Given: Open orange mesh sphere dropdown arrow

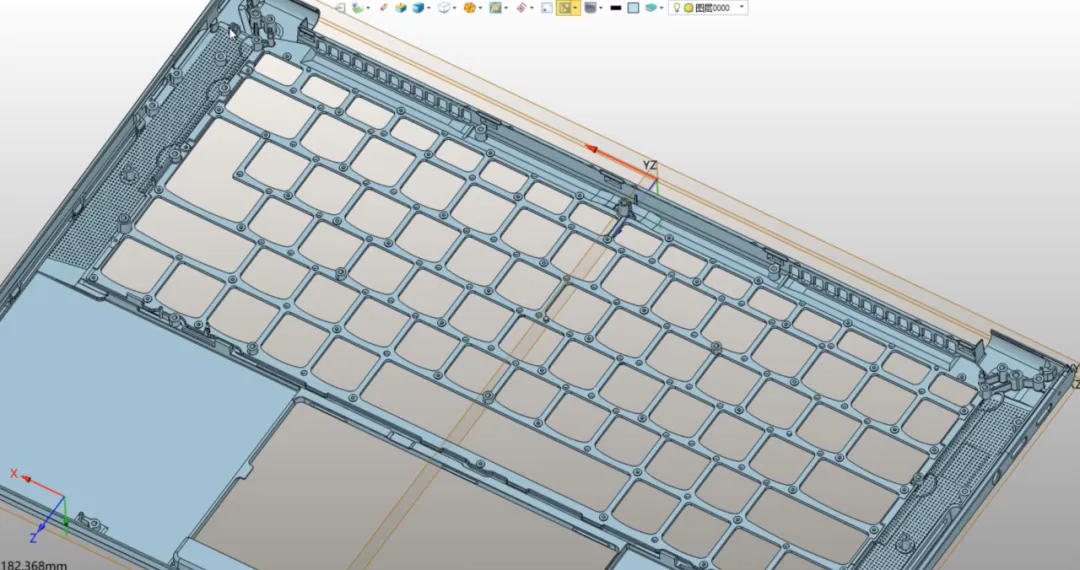Looking at the screenshot, I should [481, 8].
